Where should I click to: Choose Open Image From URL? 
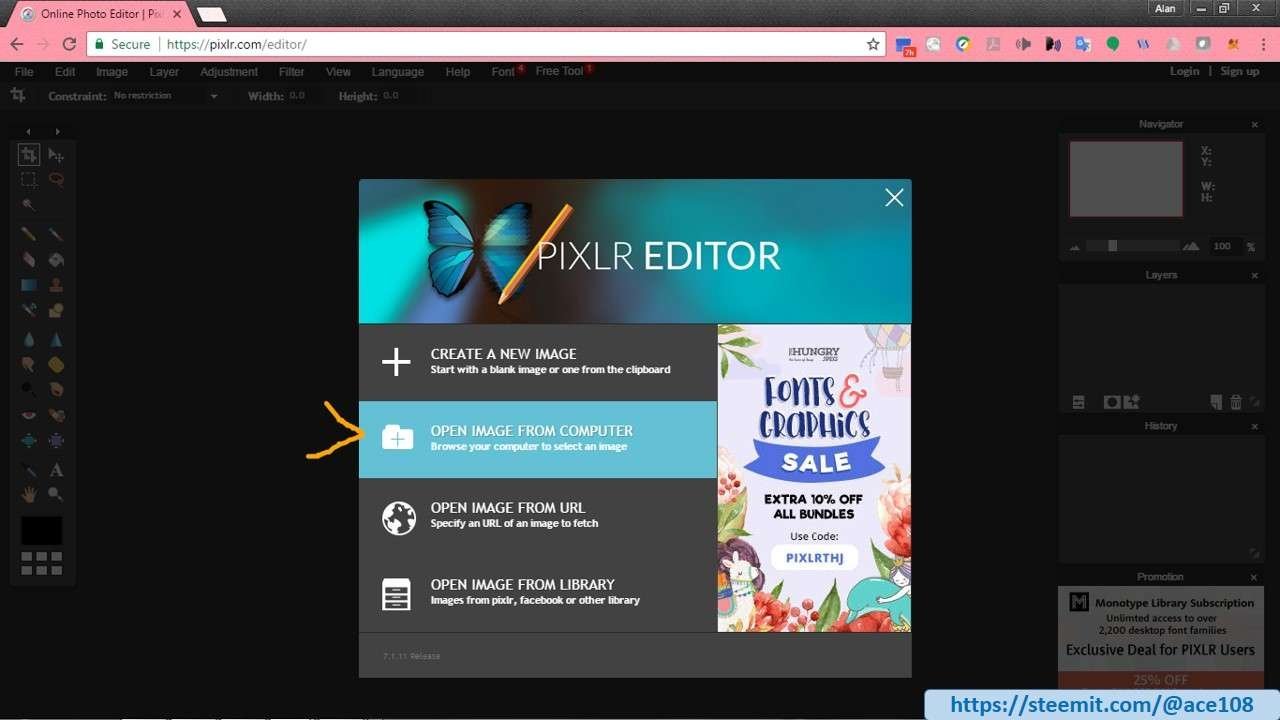point(538,516)
